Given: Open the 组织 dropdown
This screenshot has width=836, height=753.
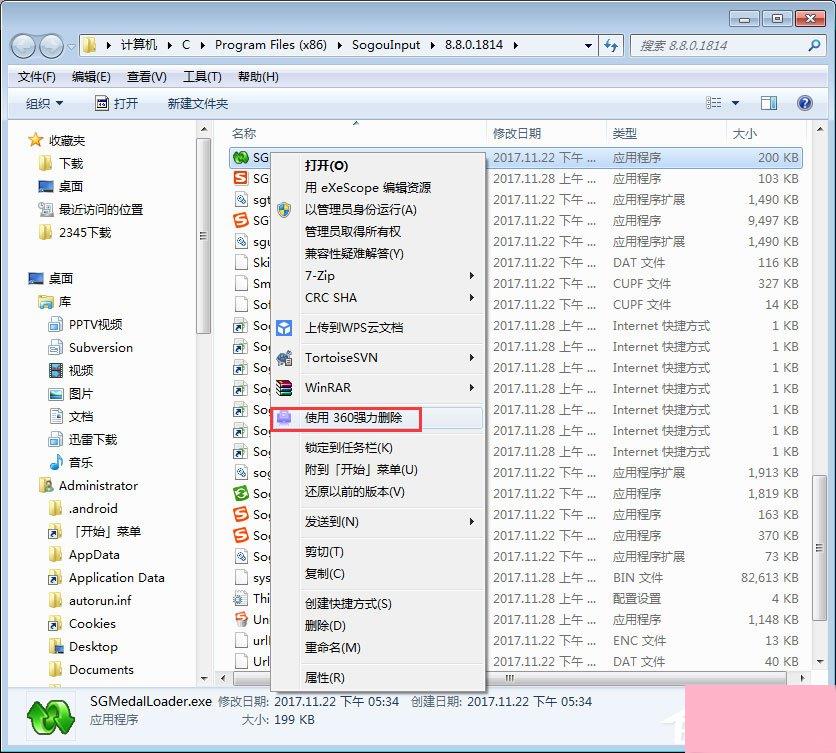Looking at the screenshot, I should click(x=44, y=103).
